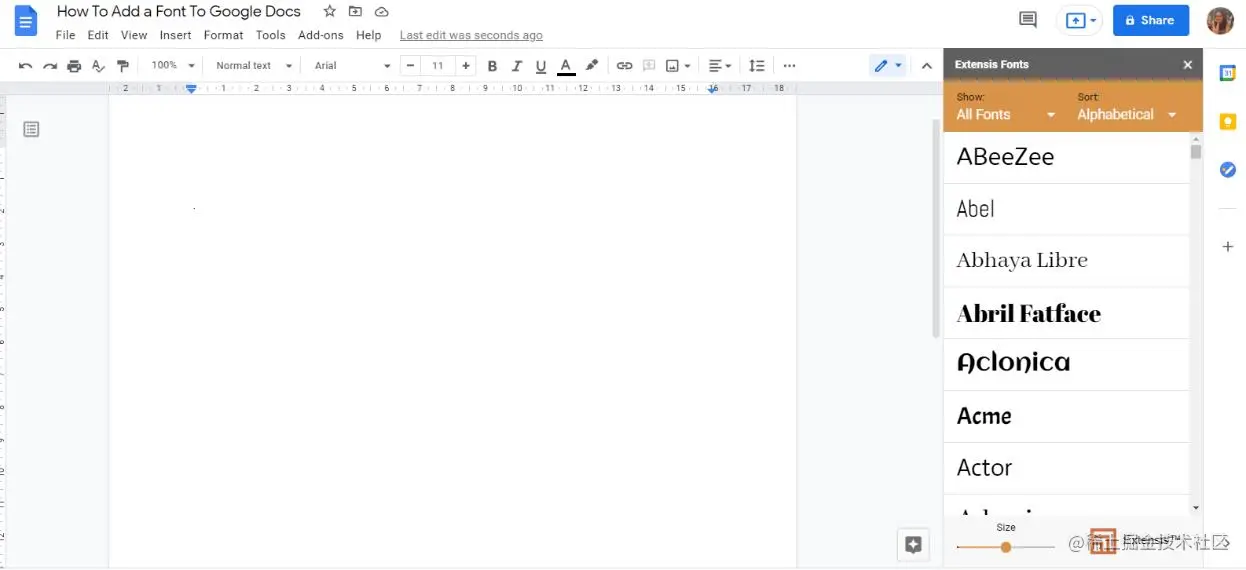
Task: Select the ABeeZee font
Action: [x=1066, y=157]
